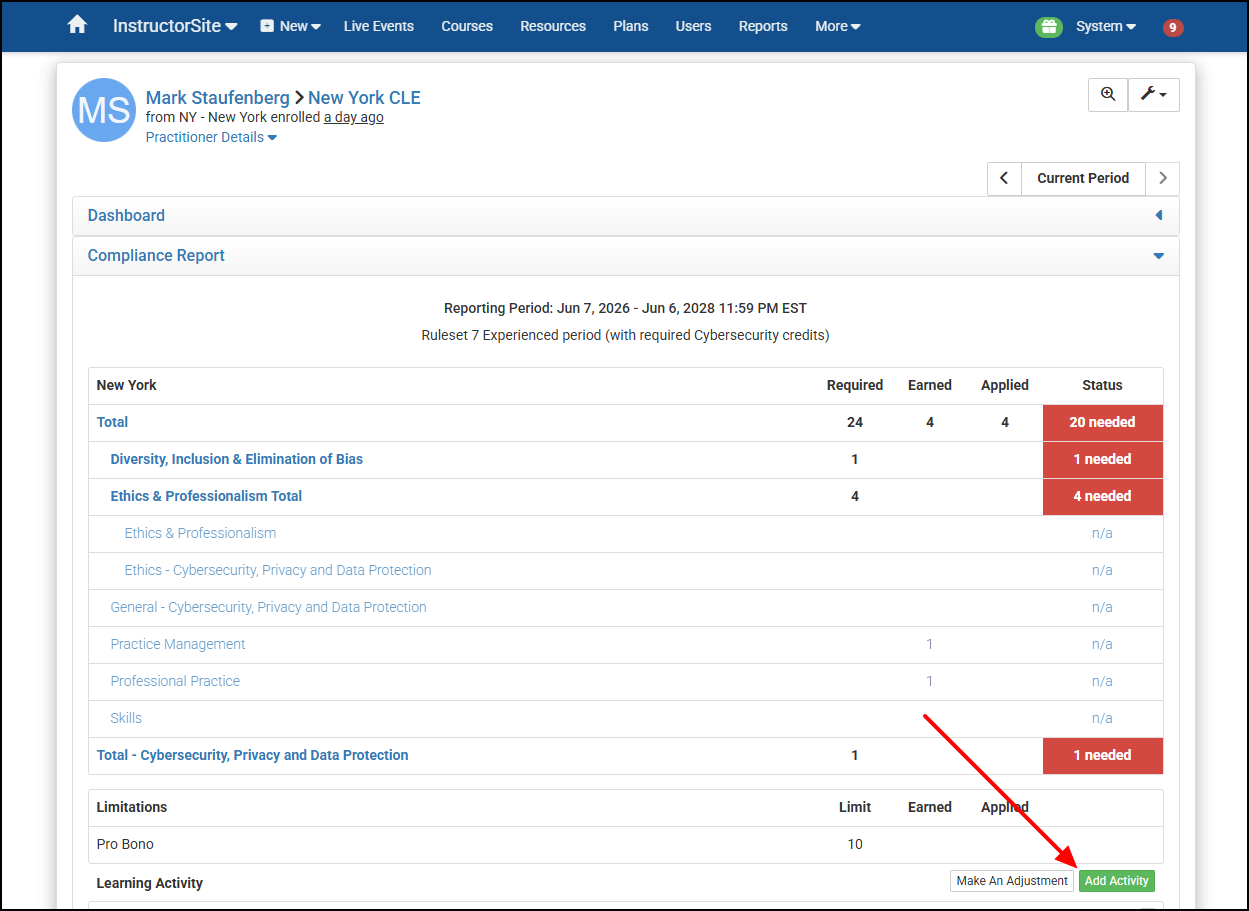
Task: Click the Required value 24 in Total row
Action: [x=855, y=422]
